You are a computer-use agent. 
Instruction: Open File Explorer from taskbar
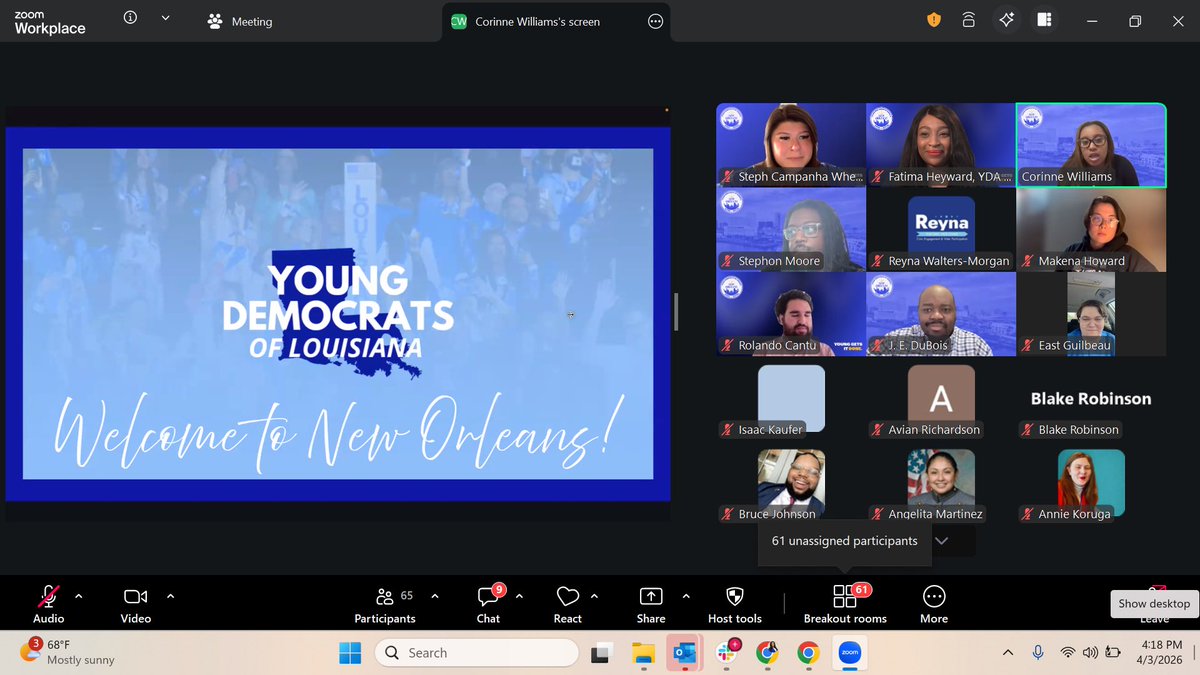tap(643, 653)
